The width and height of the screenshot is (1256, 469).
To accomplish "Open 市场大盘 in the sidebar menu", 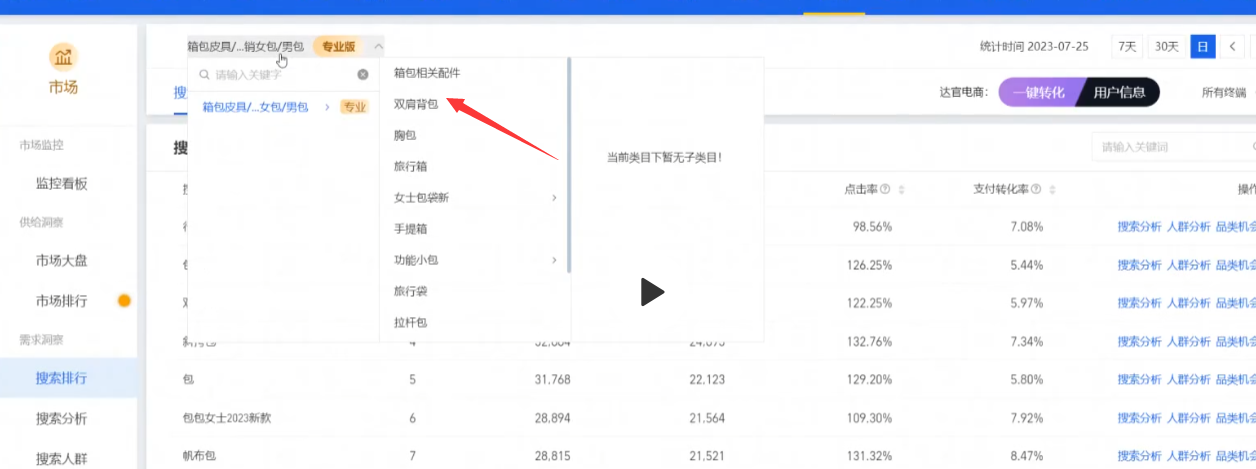I will tap(62, 261).
